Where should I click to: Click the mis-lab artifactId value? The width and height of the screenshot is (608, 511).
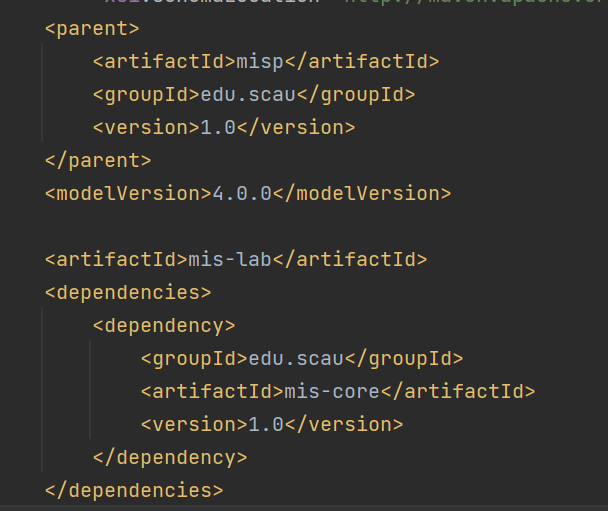230,259
